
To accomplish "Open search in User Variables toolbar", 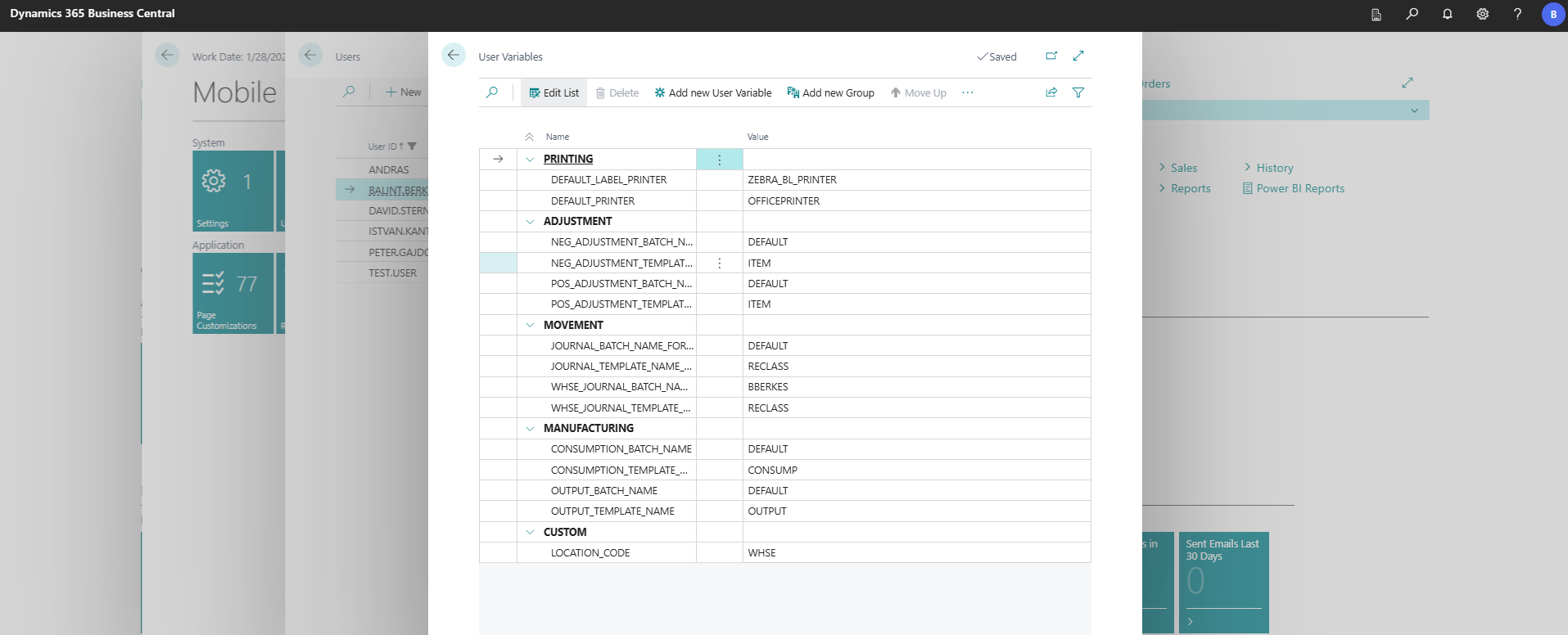I will pyautogui.click(x=492, y=92).
